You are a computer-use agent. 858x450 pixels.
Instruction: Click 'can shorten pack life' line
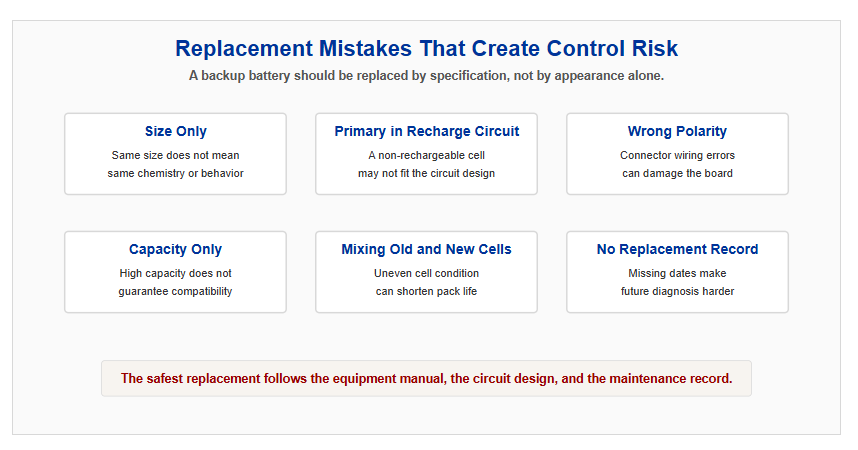[427, 292]
